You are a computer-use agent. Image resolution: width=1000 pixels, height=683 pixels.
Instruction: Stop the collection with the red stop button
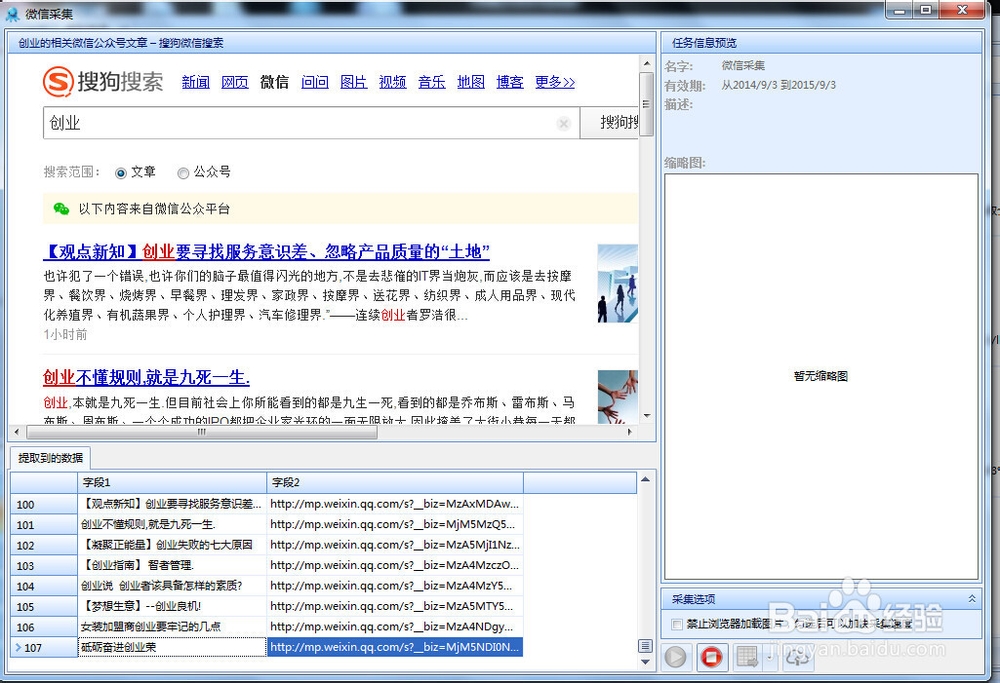pos(711,656)
